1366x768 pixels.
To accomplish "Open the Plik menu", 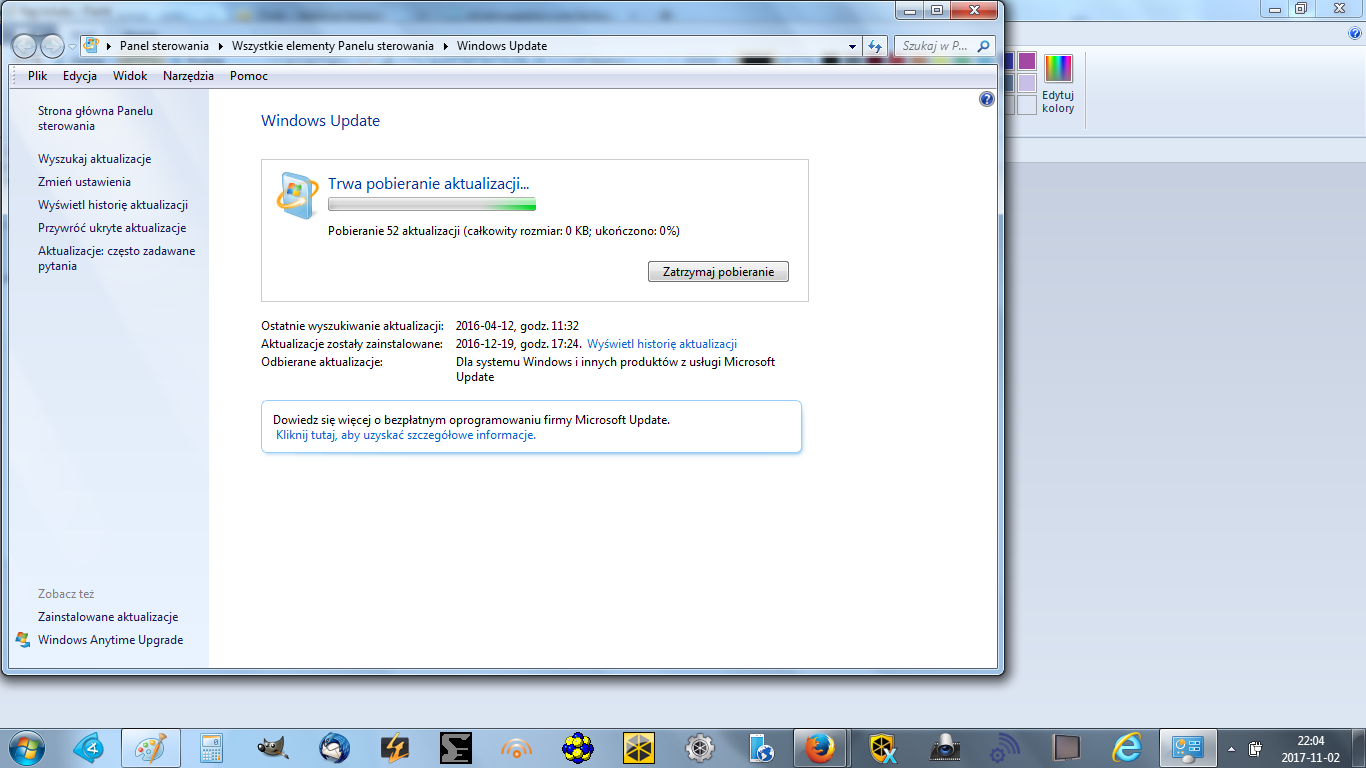I will coord(38,76).
